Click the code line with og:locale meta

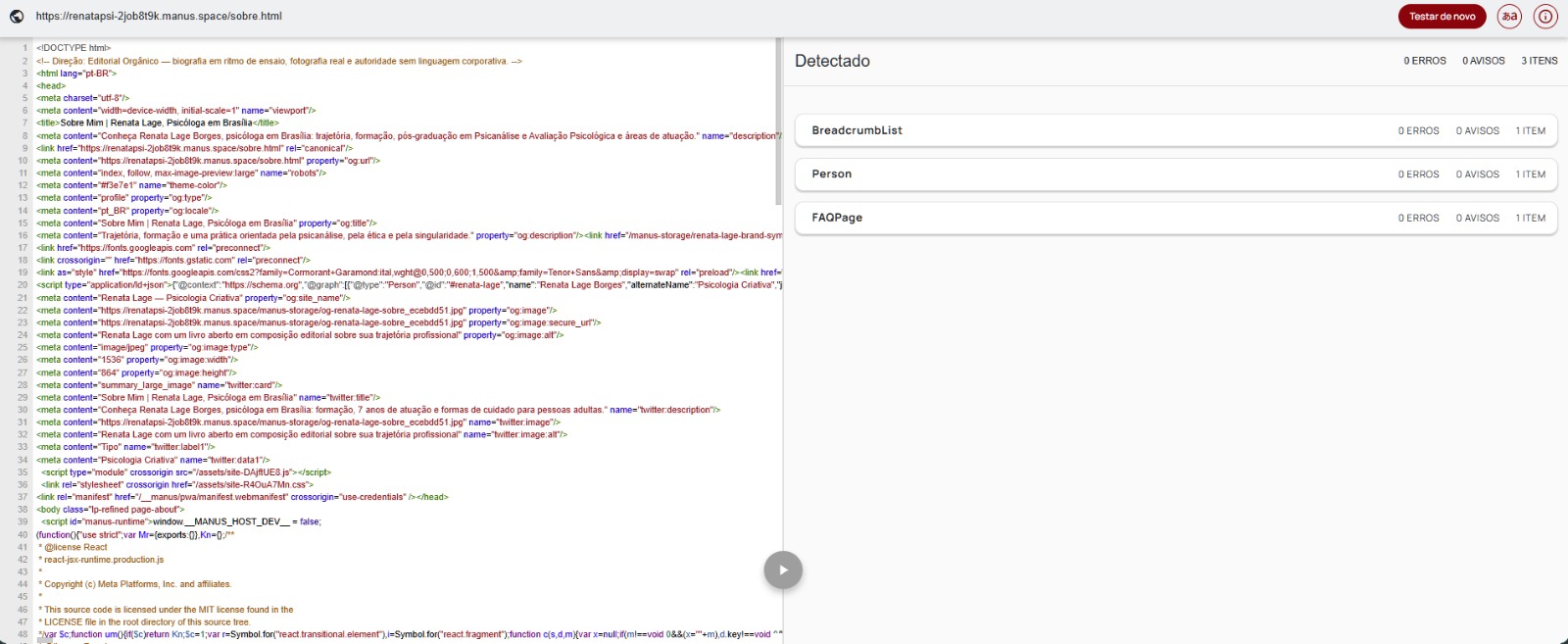tap(127, 211)
